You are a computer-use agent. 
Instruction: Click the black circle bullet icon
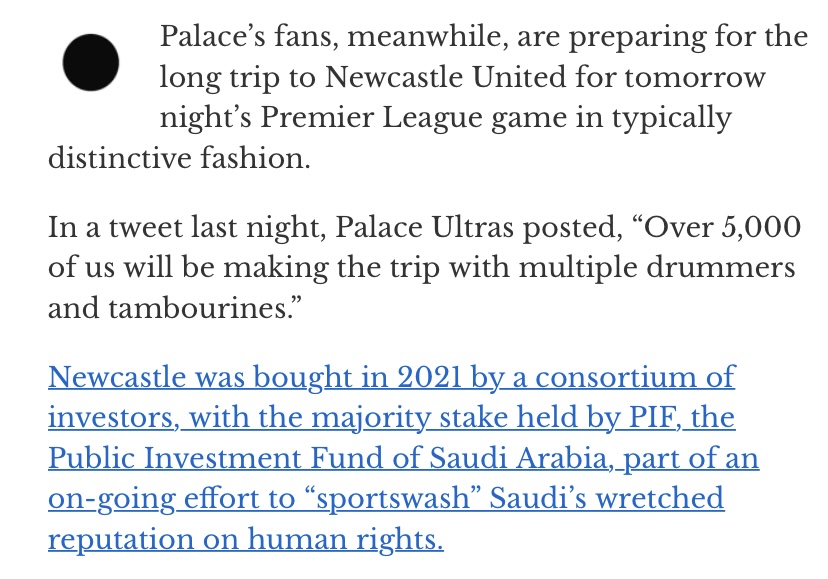point(90,62)
